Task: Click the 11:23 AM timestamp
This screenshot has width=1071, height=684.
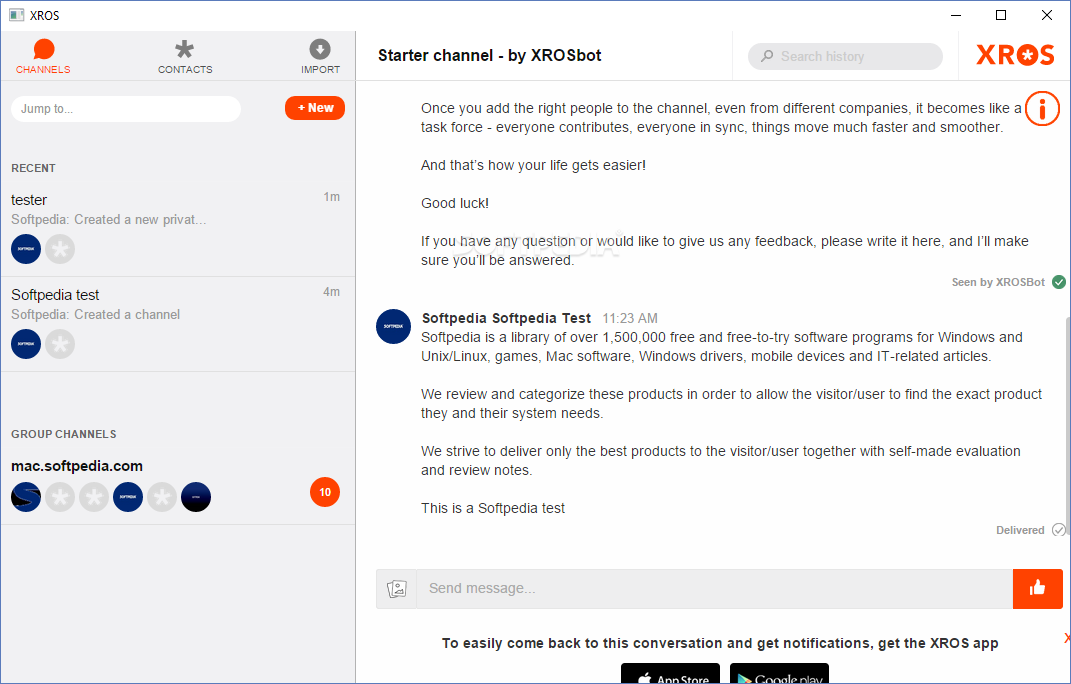Action: [x=630, y=318]
